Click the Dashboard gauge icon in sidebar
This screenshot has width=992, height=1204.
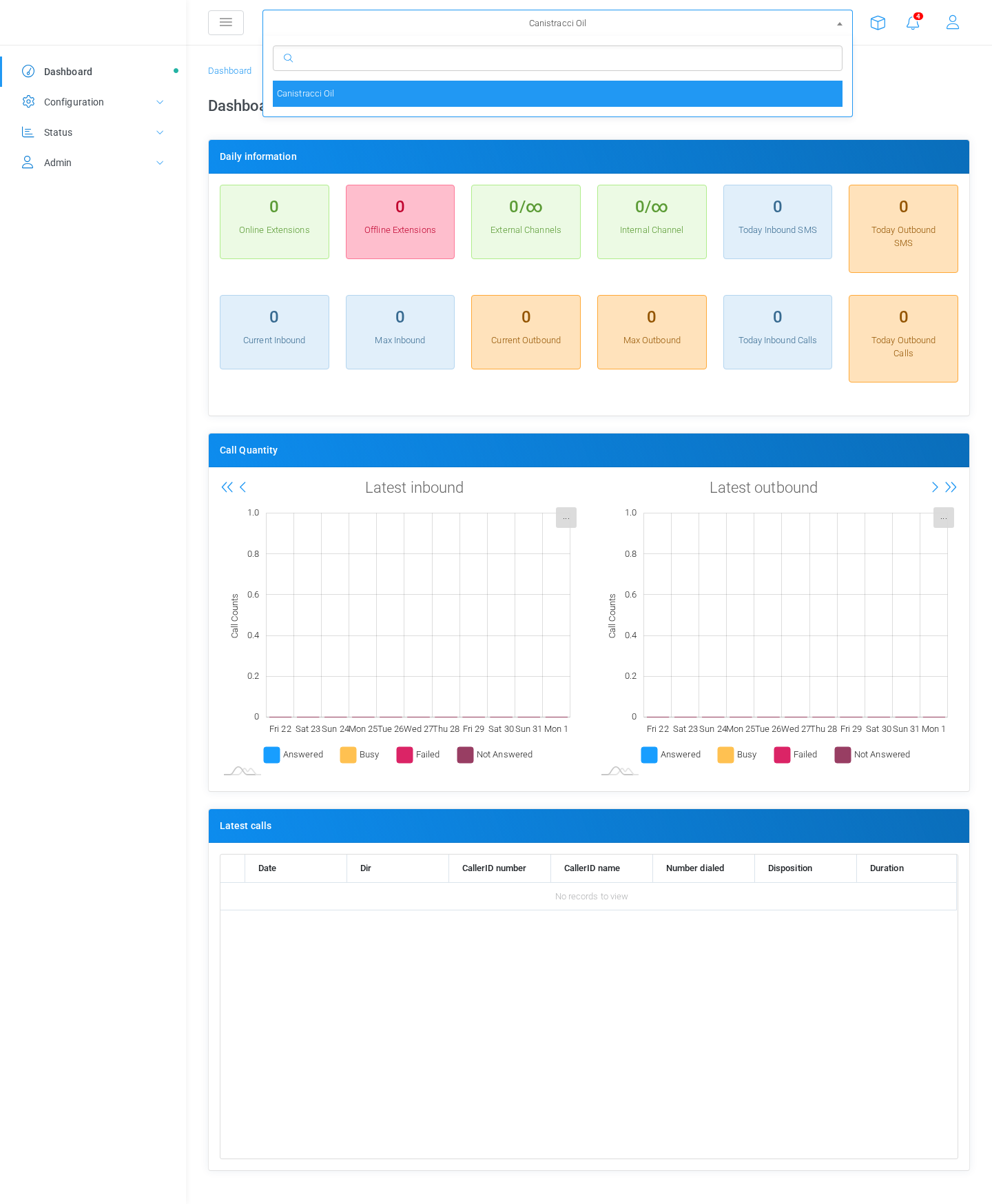click(x=28, y=71)
